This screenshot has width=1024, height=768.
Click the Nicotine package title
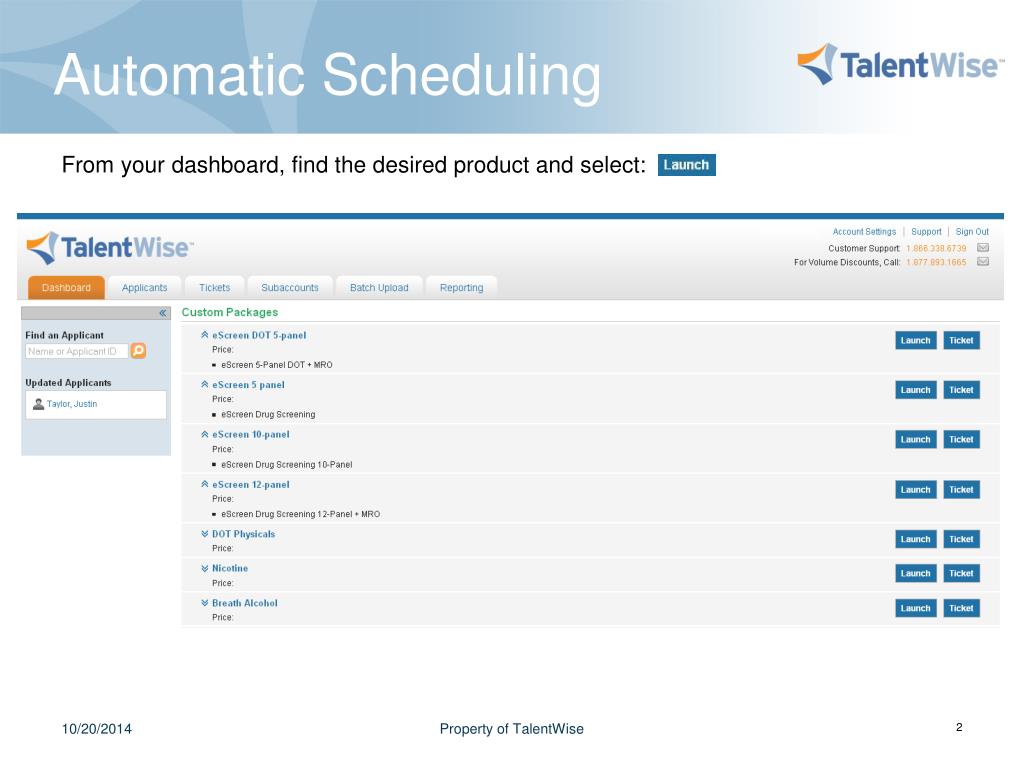pyautogui.click(x=229, y=568)
